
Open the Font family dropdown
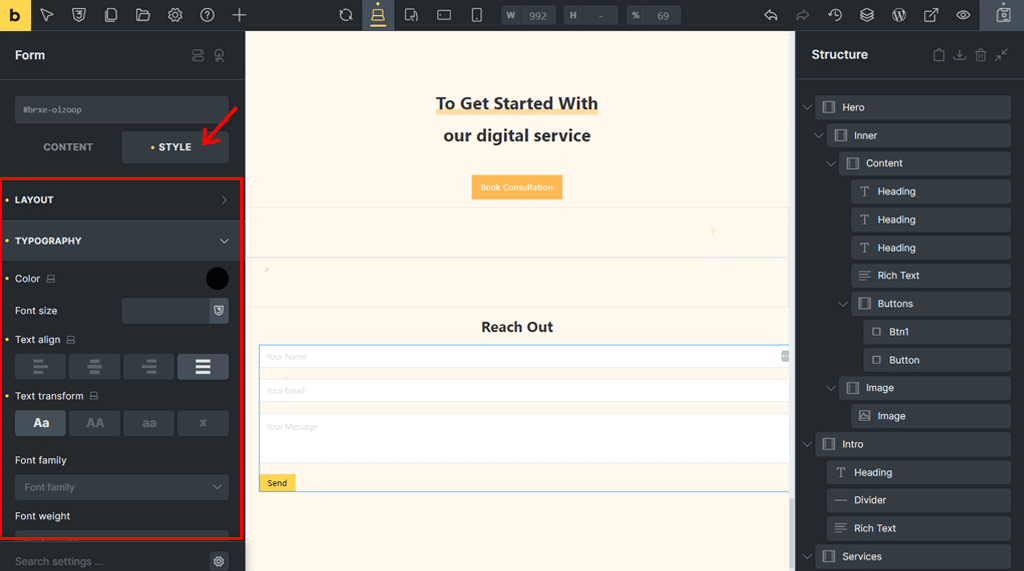click(121, 487)
